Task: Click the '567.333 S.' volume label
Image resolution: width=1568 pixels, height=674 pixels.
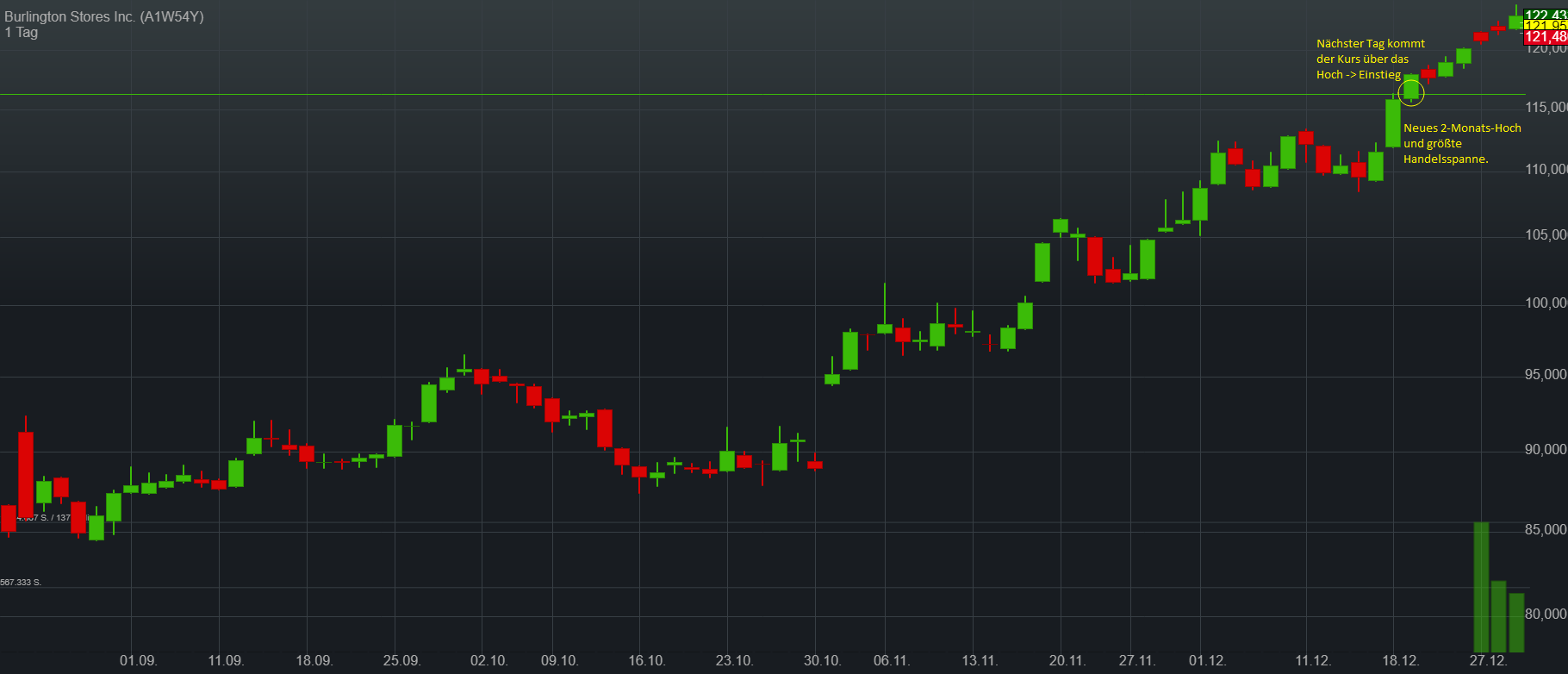Action: click(21, 583)
